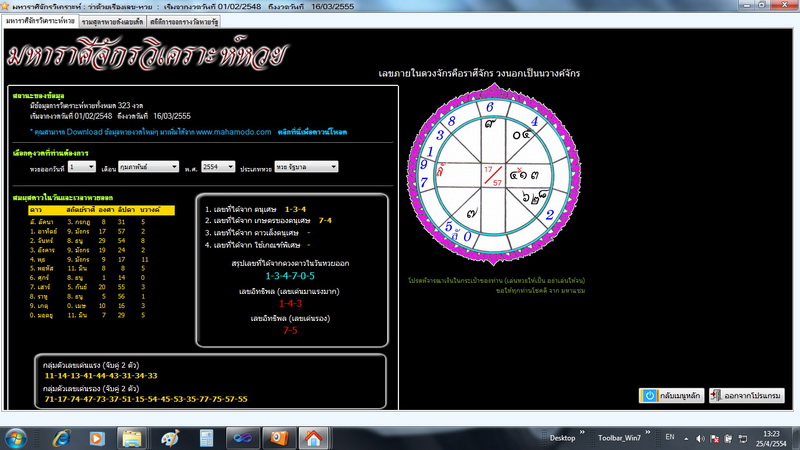Viewport: 800px width, 450px height.
Task: Expand the Desktop toolbar chevron
Action: point(582,433)
